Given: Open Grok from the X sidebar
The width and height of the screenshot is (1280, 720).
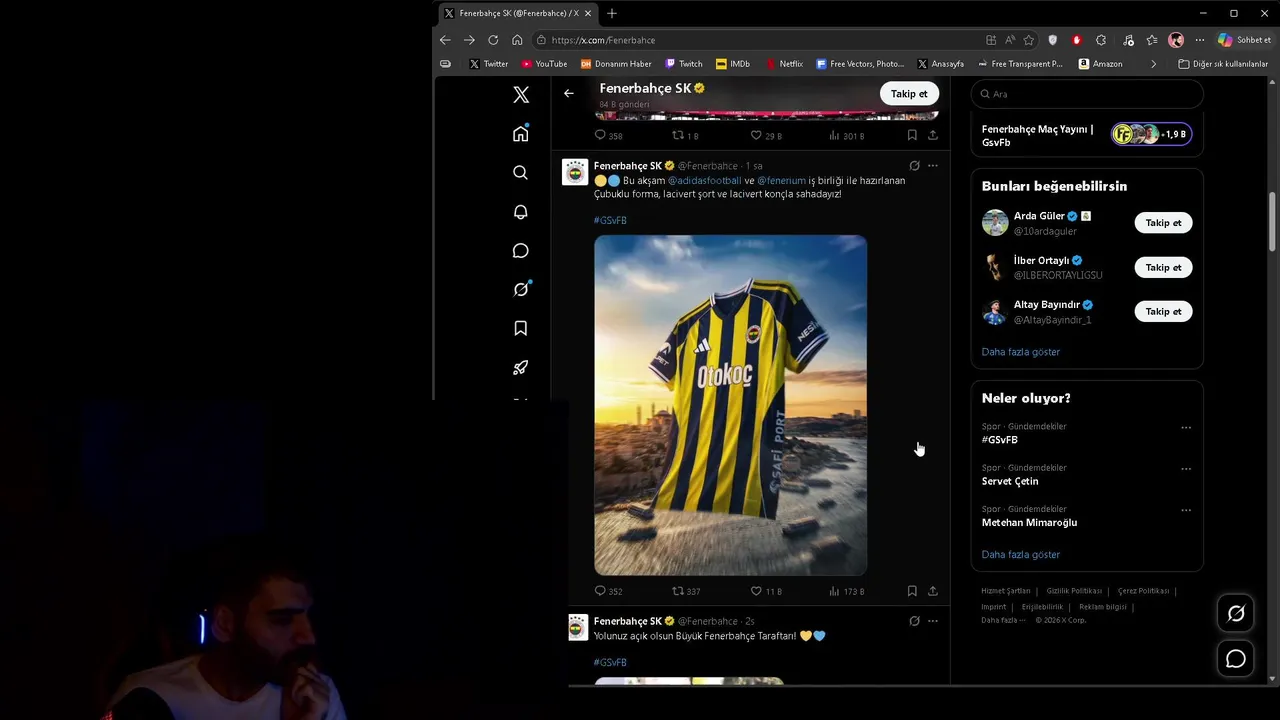Looking at the screenshot, I should [x=520, y=289].
